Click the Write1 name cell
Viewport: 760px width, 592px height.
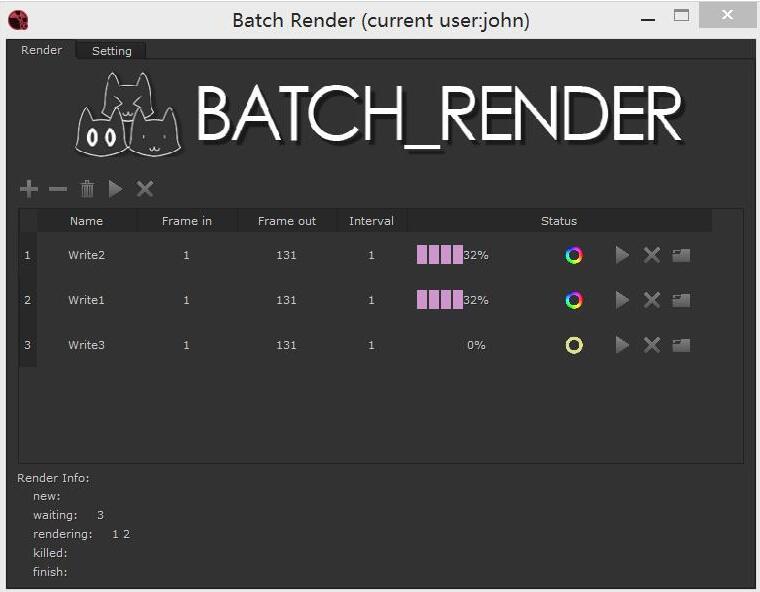(87, 300)
